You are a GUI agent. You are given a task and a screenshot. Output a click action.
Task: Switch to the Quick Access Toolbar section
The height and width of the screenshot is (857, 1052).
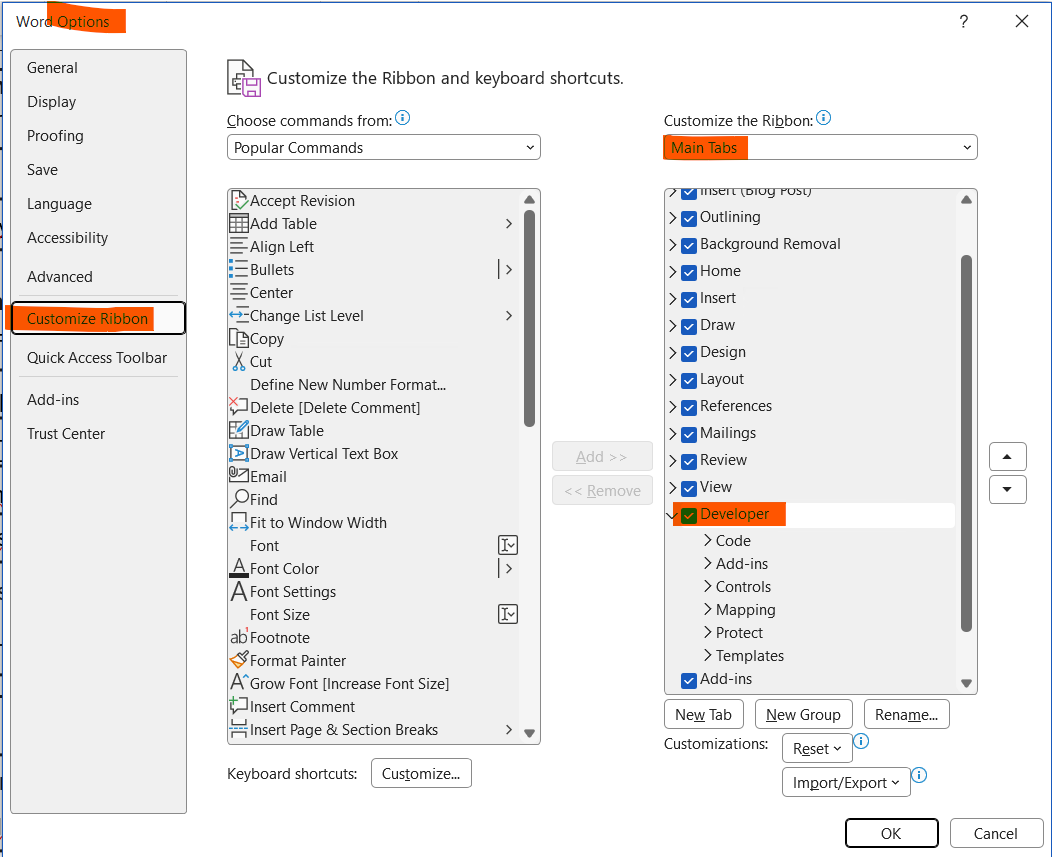click(98, 357)
